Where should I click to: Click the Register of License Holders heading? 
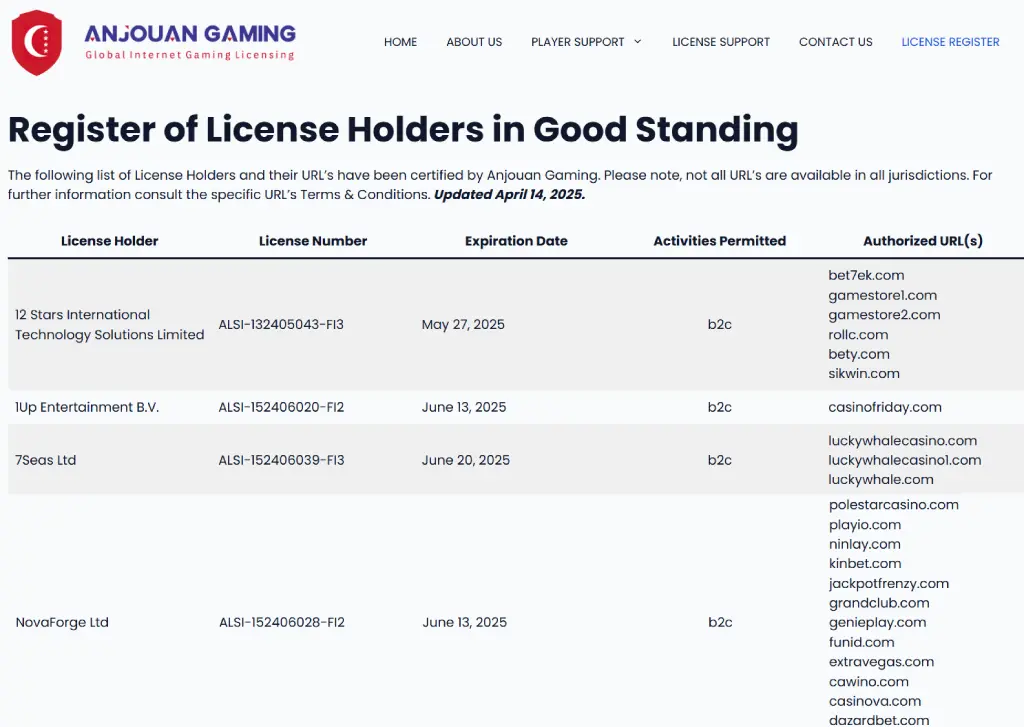click(x=403, y=130)
